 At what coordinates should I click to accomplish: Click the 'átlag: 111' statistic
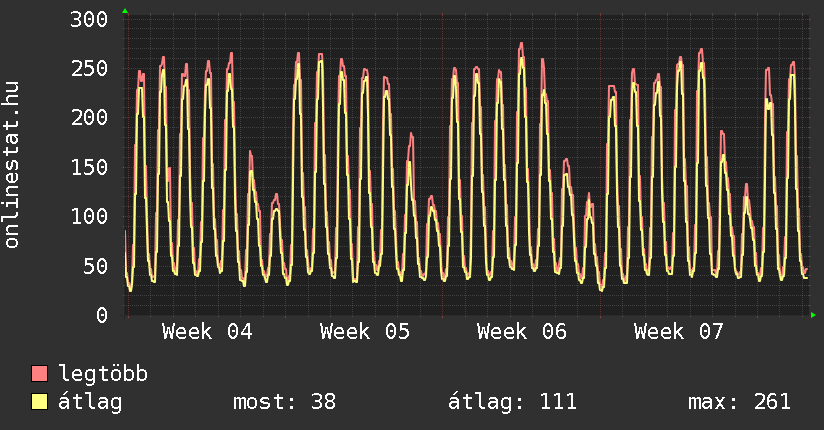click(513, 402)
